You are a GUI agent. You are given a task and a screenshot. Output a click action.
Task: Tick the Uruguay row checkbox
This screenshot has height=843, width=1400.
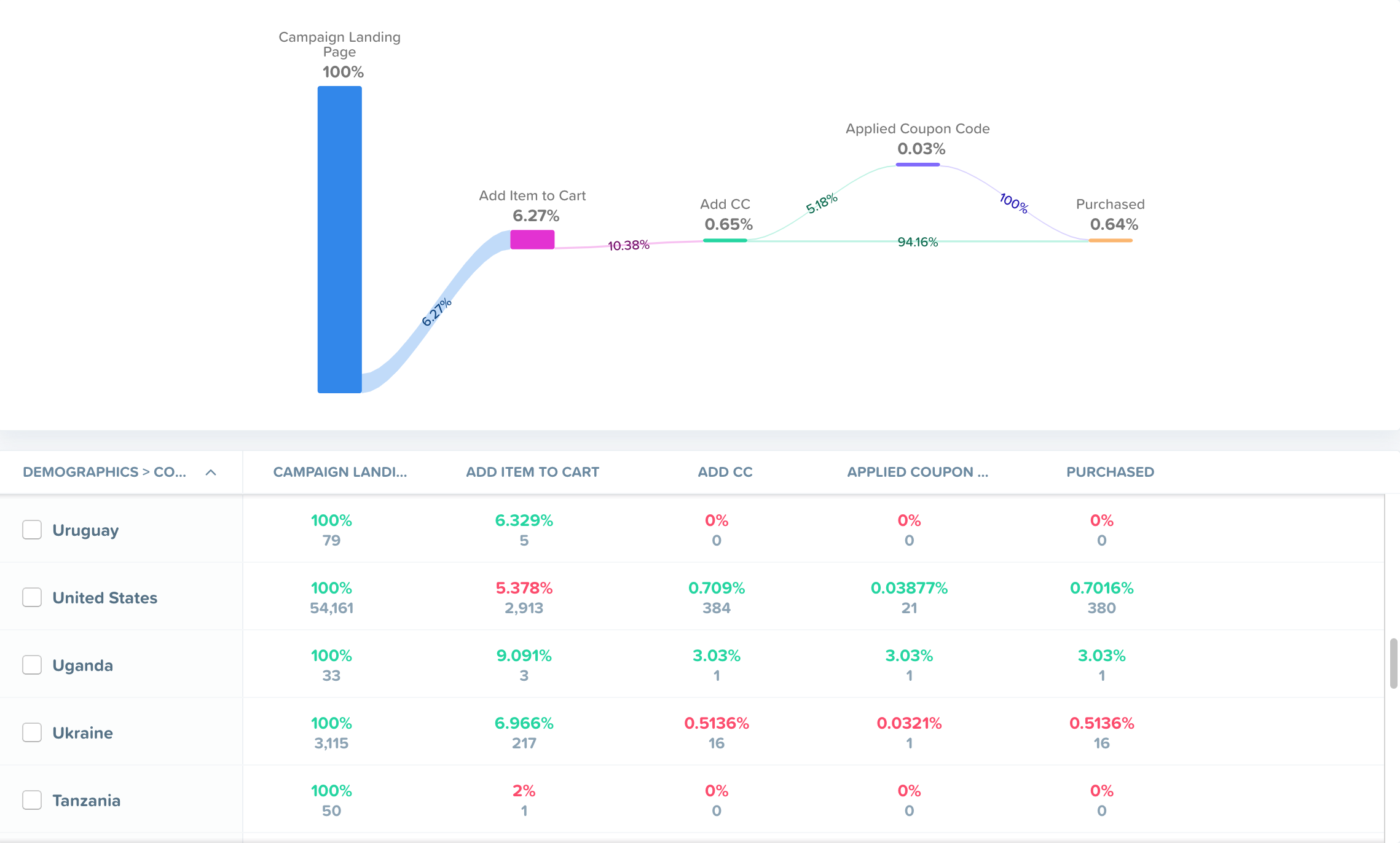point(32,530)
